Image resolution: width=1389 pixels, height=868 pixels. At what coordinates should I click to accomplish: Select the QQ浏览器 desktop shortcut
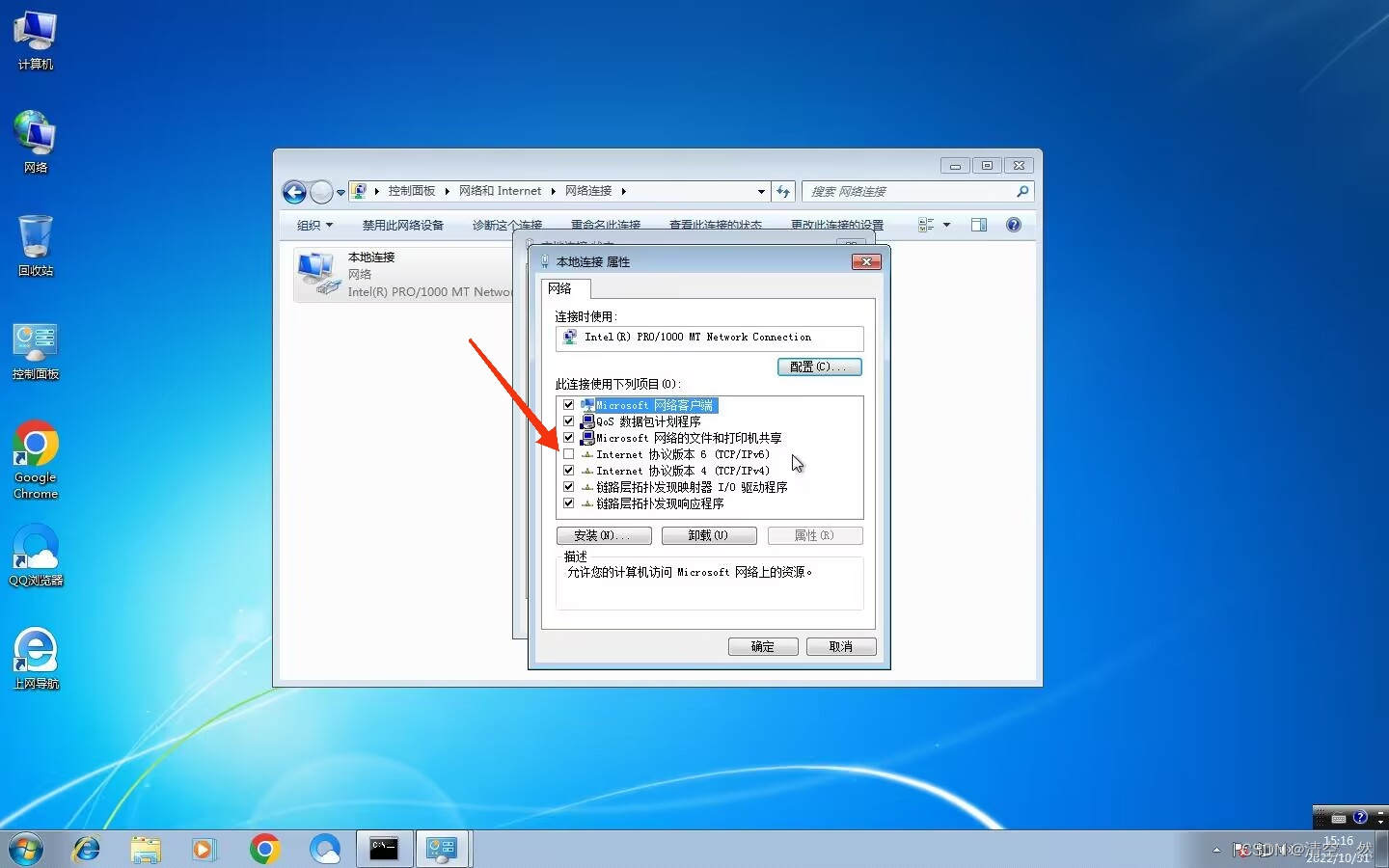click(x=36, y=556)
